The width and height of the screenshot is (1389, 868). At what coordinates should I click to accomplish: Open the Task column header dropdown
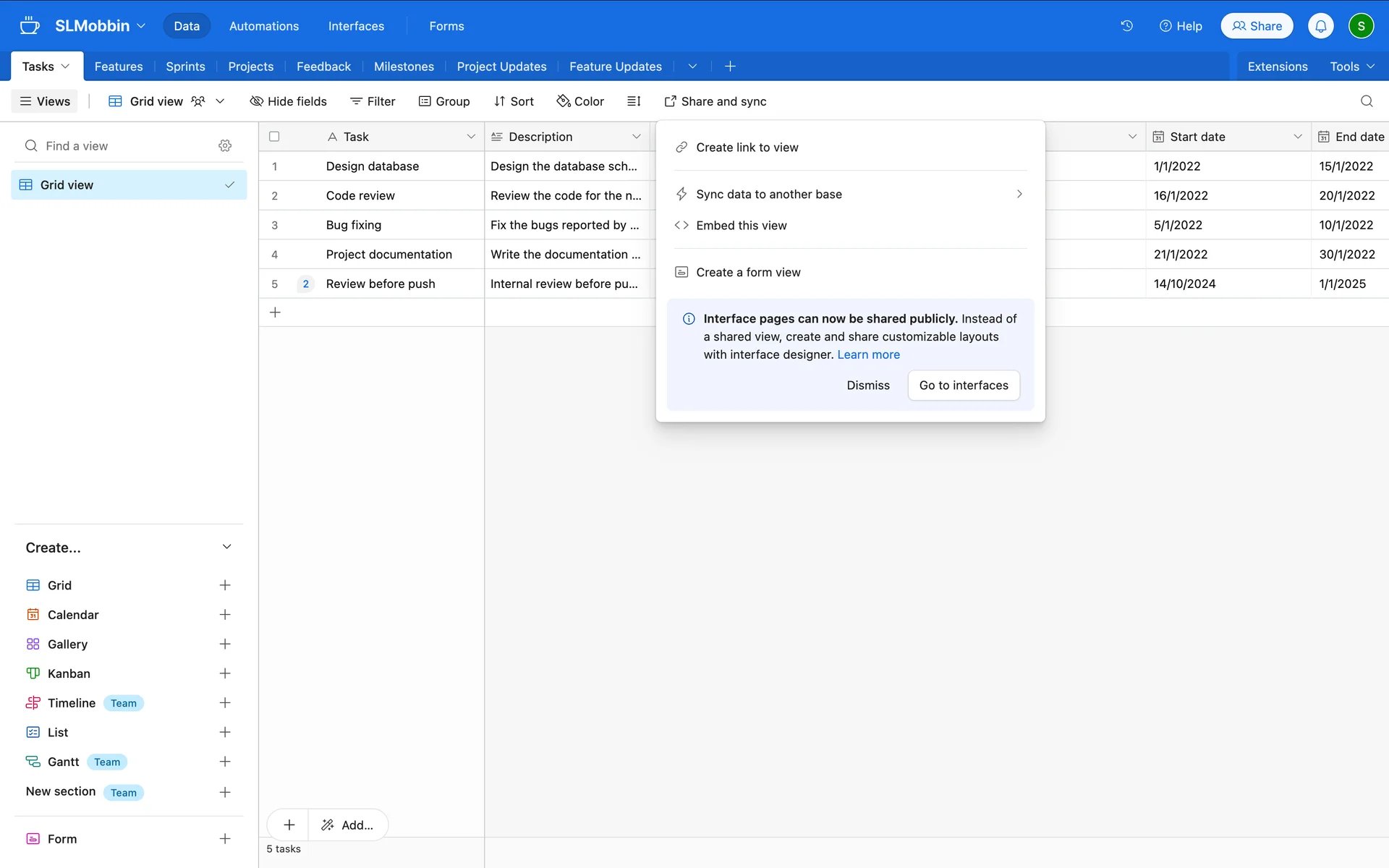pyautogui.click(x=471, y=137)
